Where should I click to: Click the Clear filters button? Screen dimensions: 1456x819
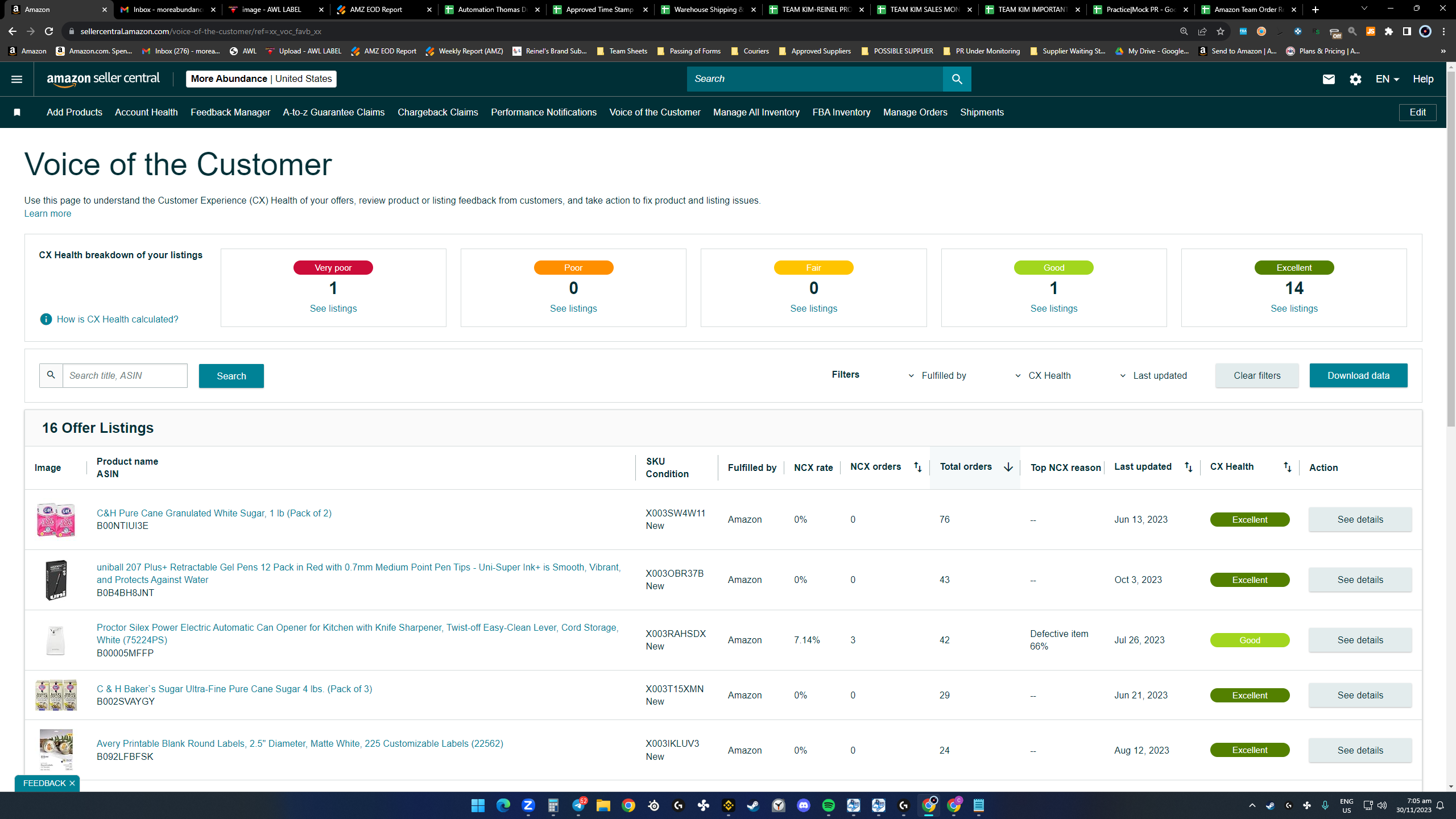tap(1257, 375)
